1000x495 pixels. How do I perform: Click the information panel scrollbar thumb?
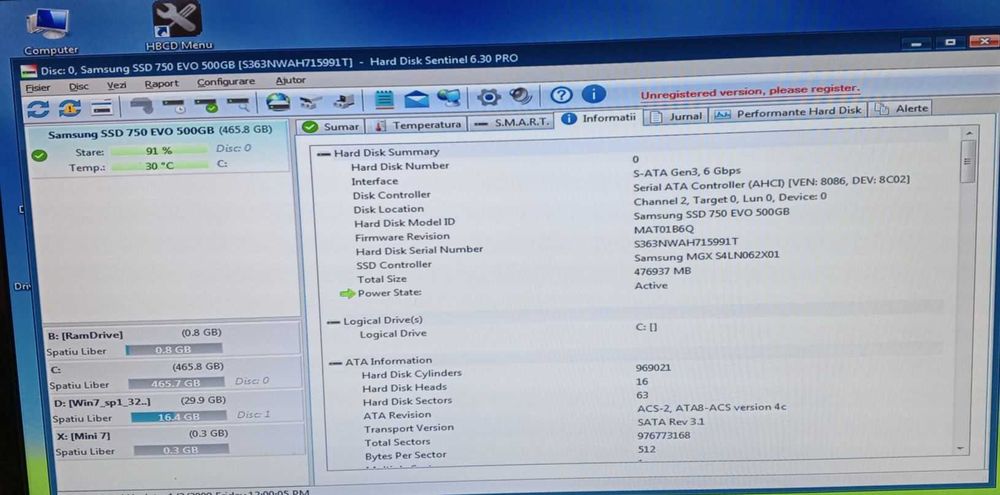pyautogui.click(x=967, y=160)
